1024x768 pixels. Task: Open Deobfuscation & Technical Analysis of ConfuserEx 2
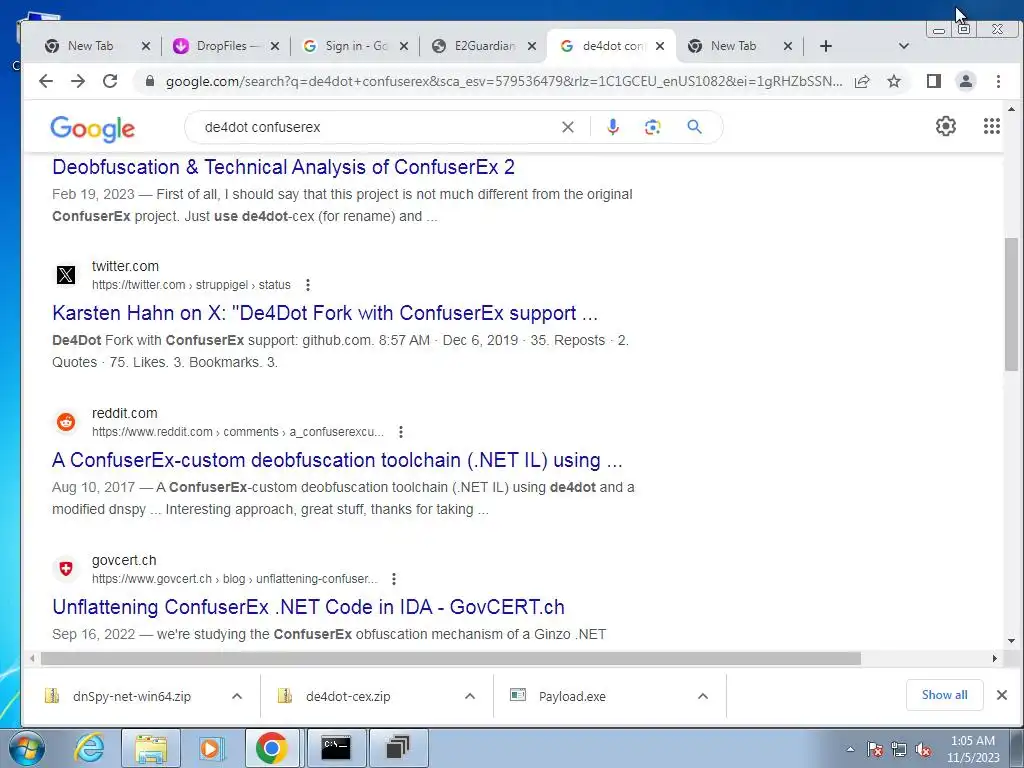coord(283,167)
